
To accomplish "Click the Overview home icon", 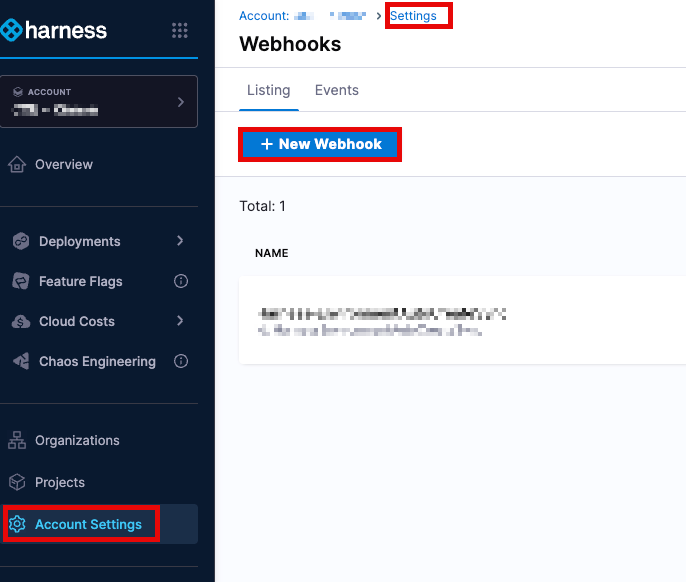I will [16, 164].
